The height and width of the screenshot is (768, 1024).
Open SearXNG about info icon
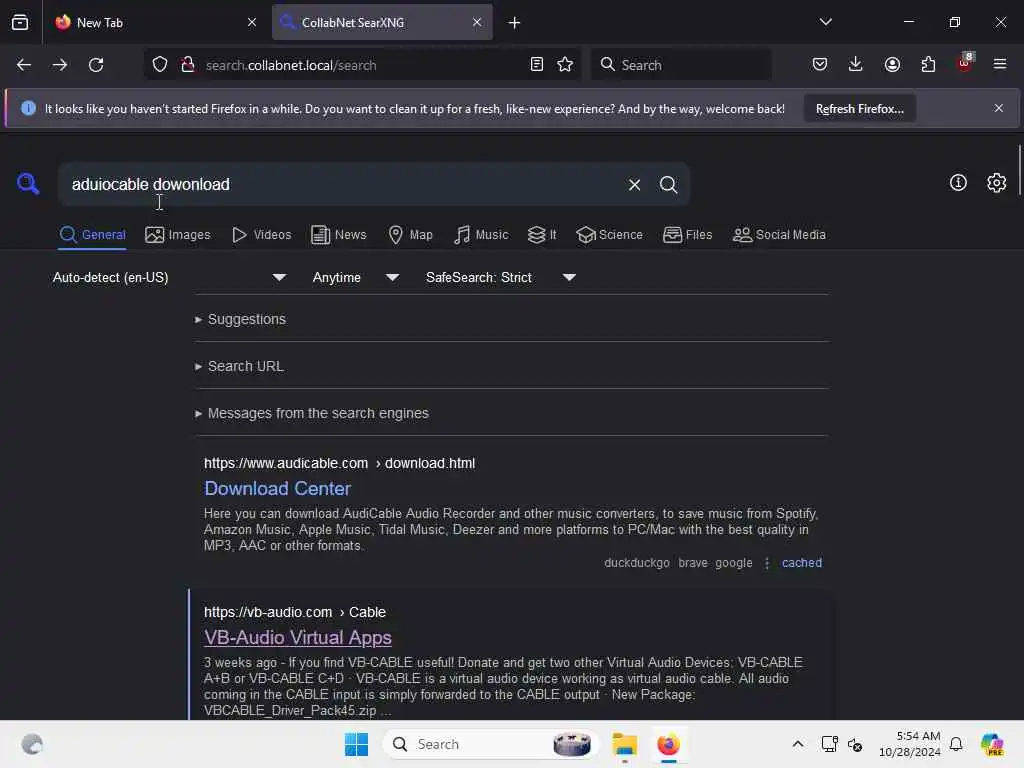click(x=958, y=183)
